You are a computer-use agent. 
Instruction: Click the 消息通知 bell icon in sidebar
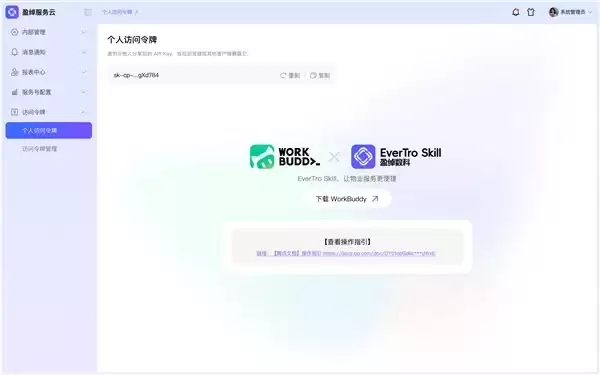click(x=15, y=52)
